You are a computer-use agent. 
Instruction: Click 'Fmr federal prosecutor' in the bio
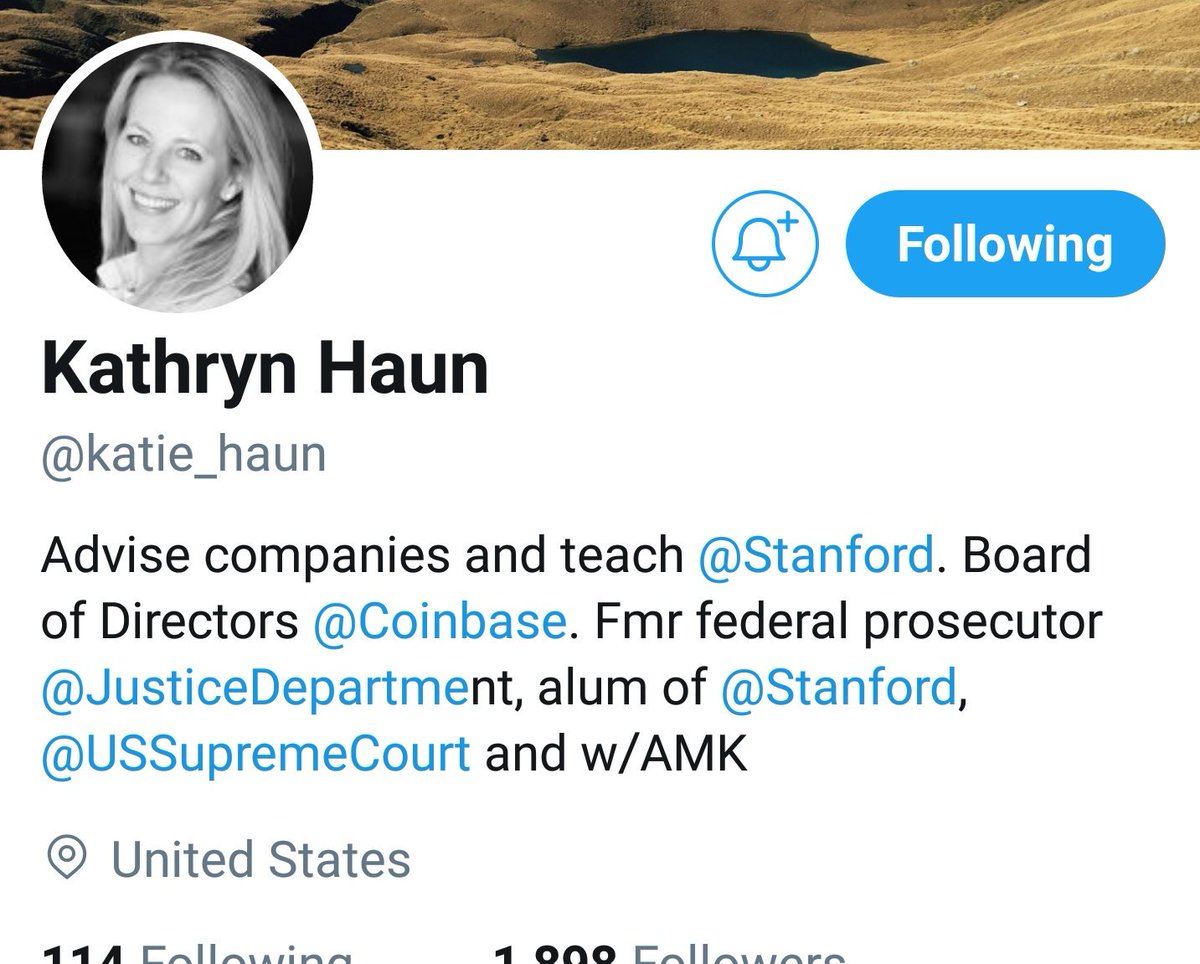point(848,622)
